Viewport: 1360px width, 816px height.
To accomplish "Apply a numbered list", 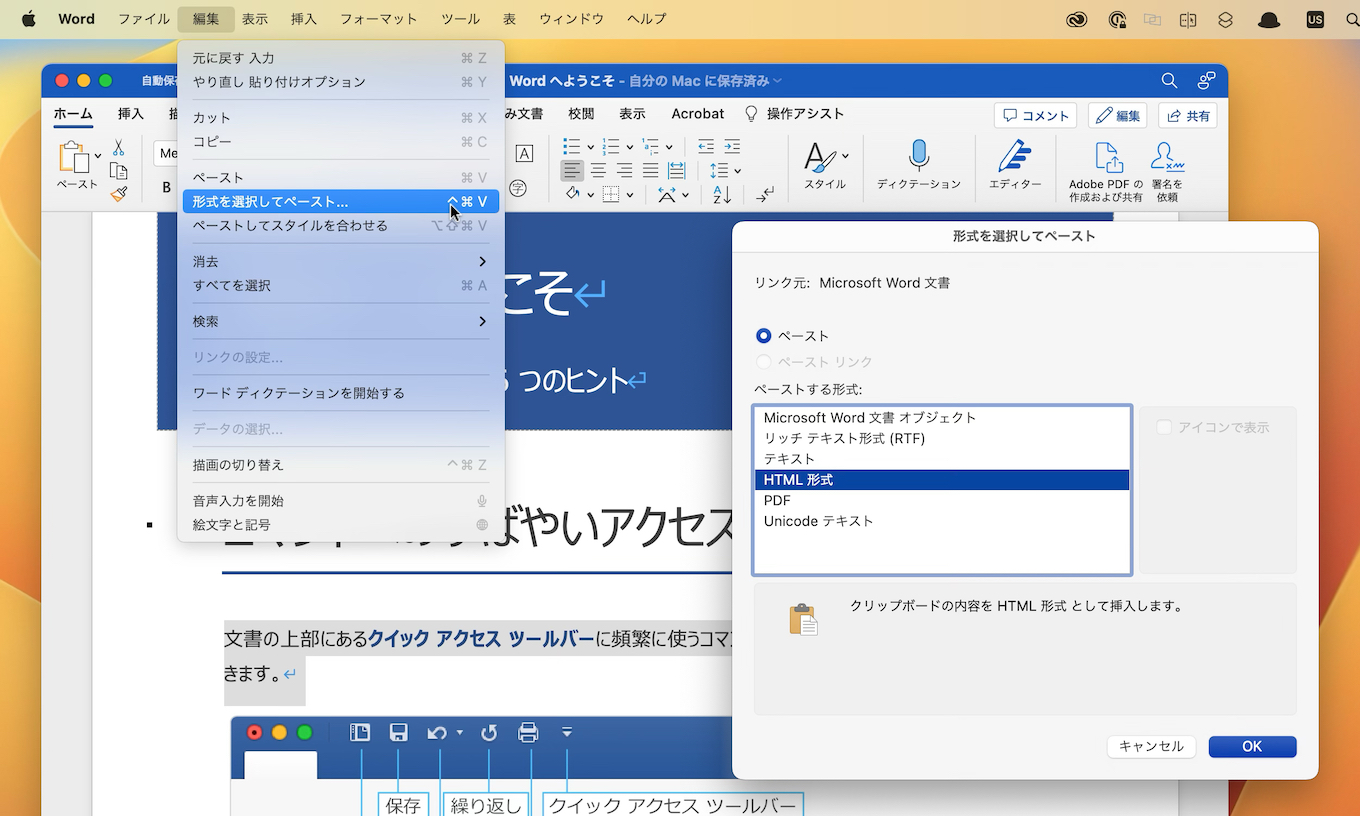I will [x=611, y=146].
